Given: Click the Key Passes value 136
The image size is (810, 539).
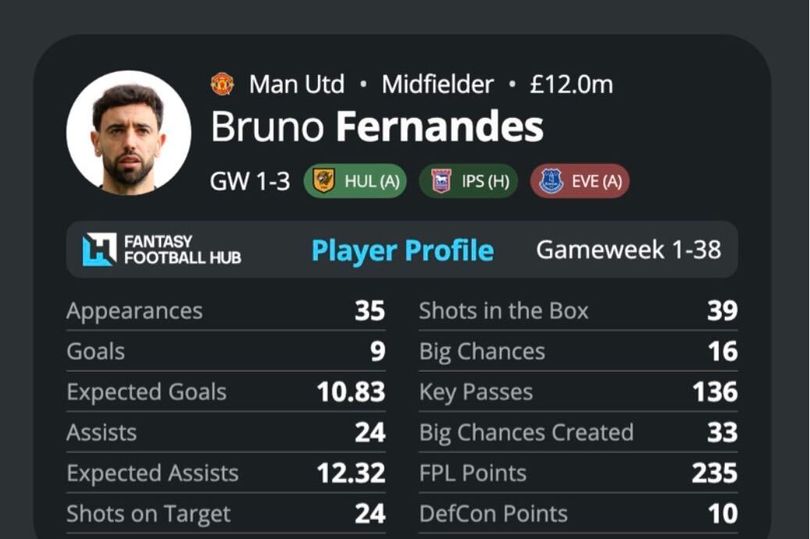Looking at the screenshot, I should [x=715, y=392].
